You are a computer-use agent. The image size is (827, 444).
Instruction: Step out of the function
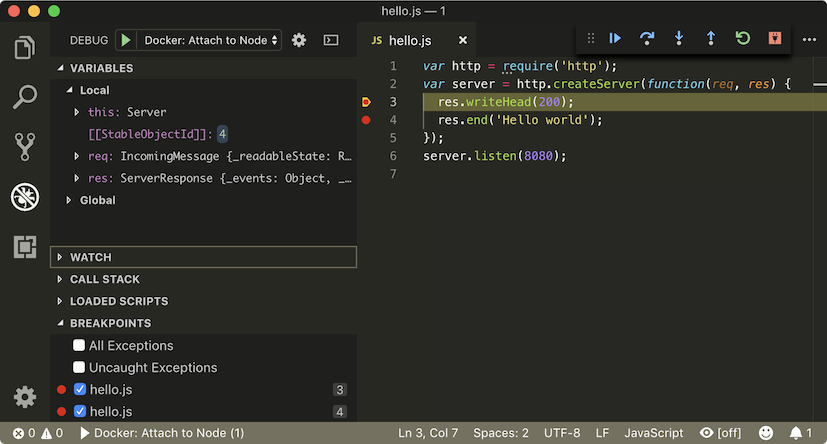710,38
